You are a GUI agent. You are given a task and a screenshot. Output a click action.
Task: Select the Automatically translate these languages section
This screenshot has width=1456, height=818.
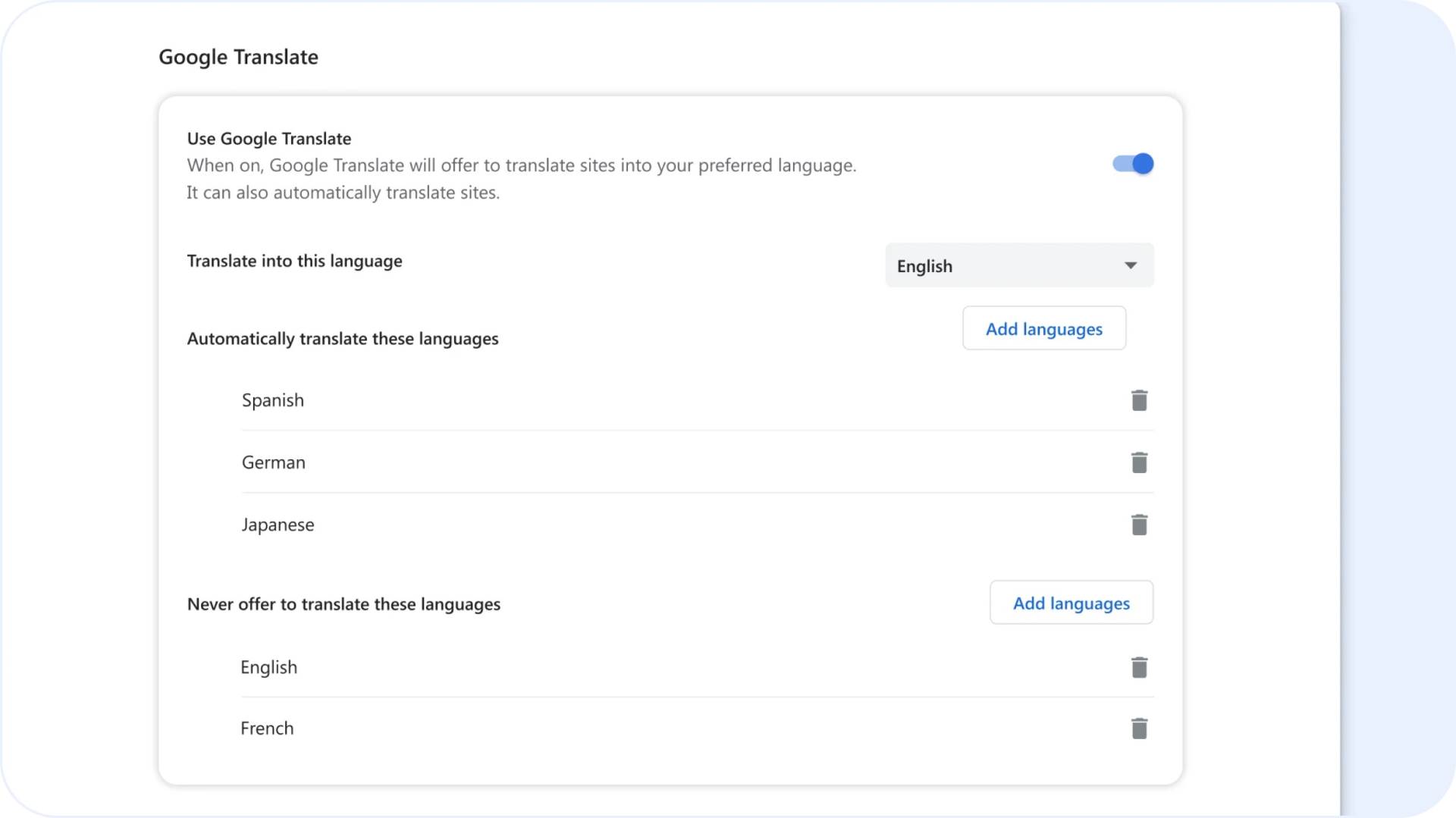[x=342, y=339]
